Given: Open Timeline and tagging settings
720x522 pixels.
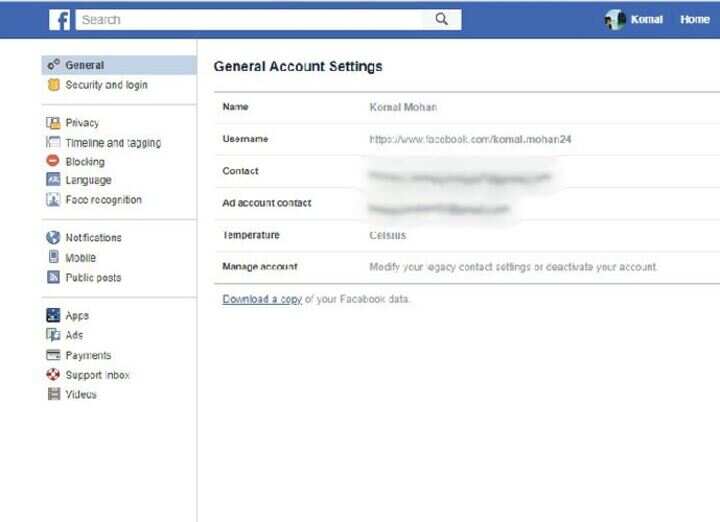Looking at the screenshot, I should 113,143.
